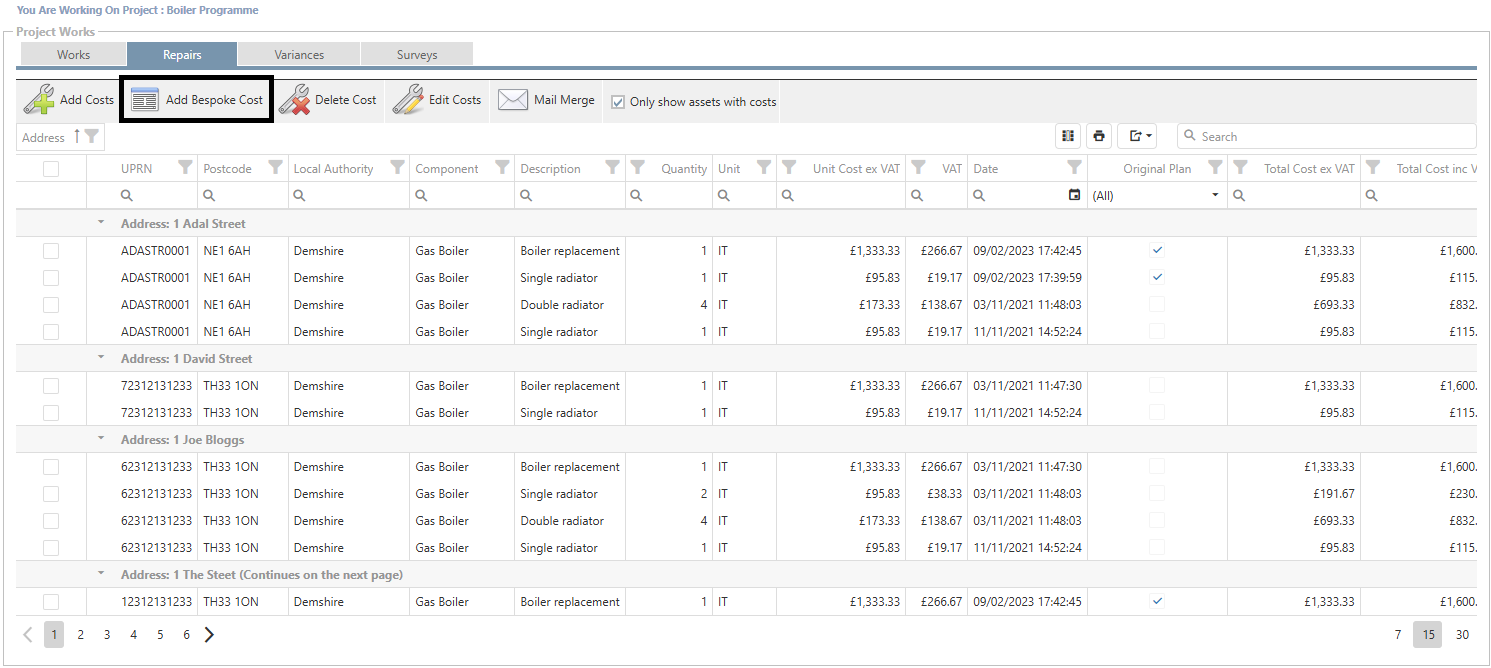The height and width of the screenshot is (668, 1491).
Task: Click the Add Costs wrench icon
Action: tap(40, 100)
